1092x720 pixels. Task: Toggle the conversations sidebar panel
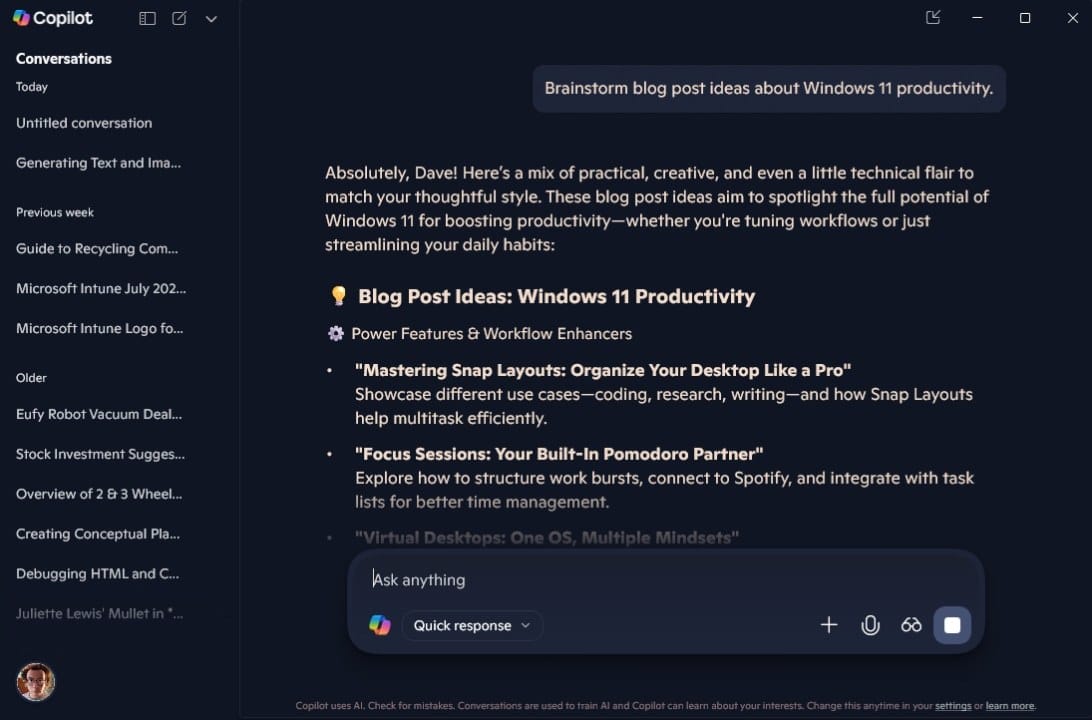147,18
